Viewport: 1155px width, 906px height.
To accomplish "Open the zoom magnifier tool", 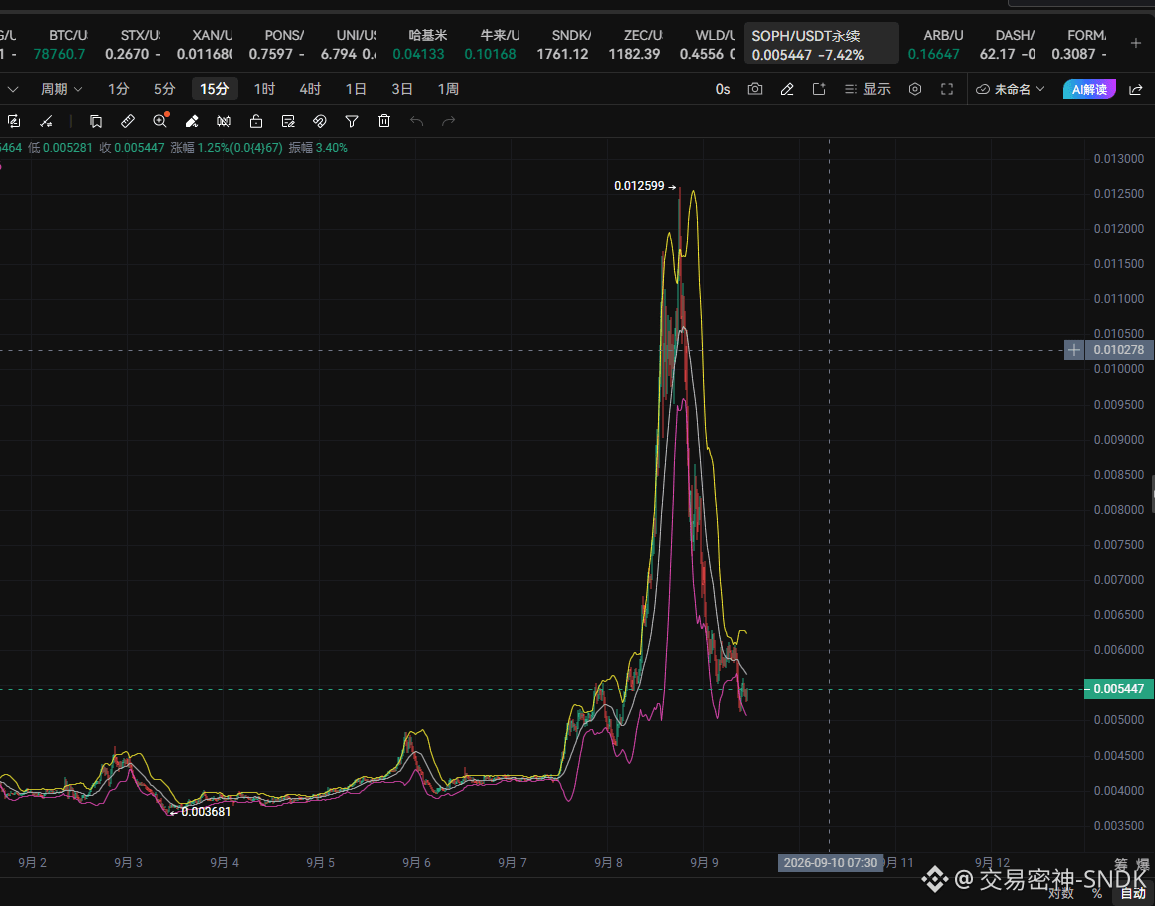I will point(160,121).
